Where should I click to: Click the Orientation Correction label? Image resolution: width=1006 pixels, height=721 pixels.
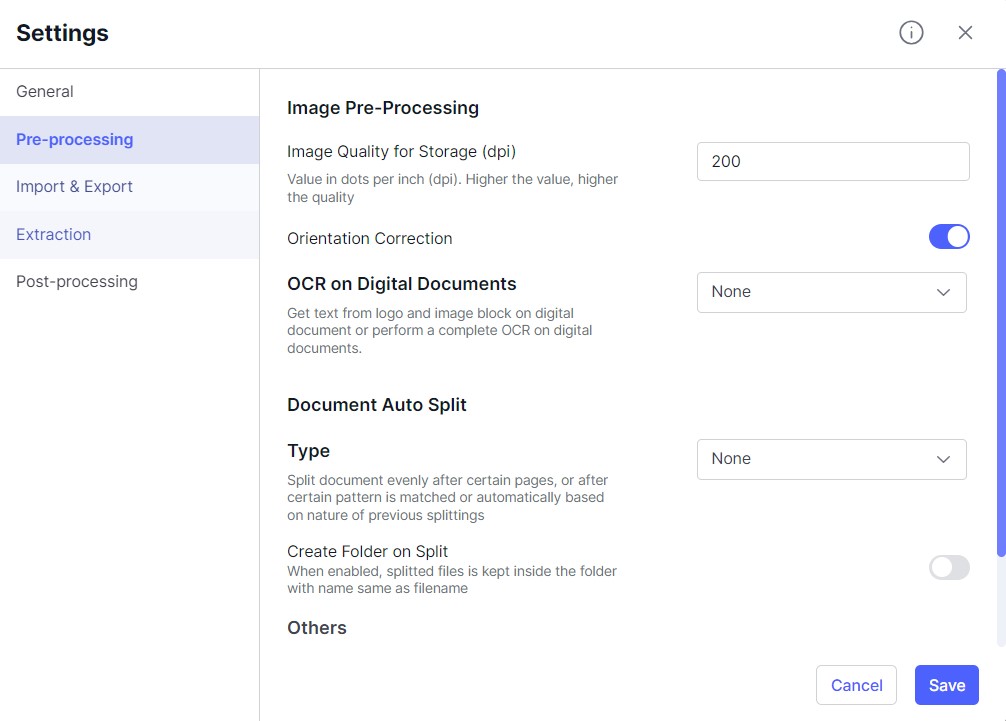370,239
